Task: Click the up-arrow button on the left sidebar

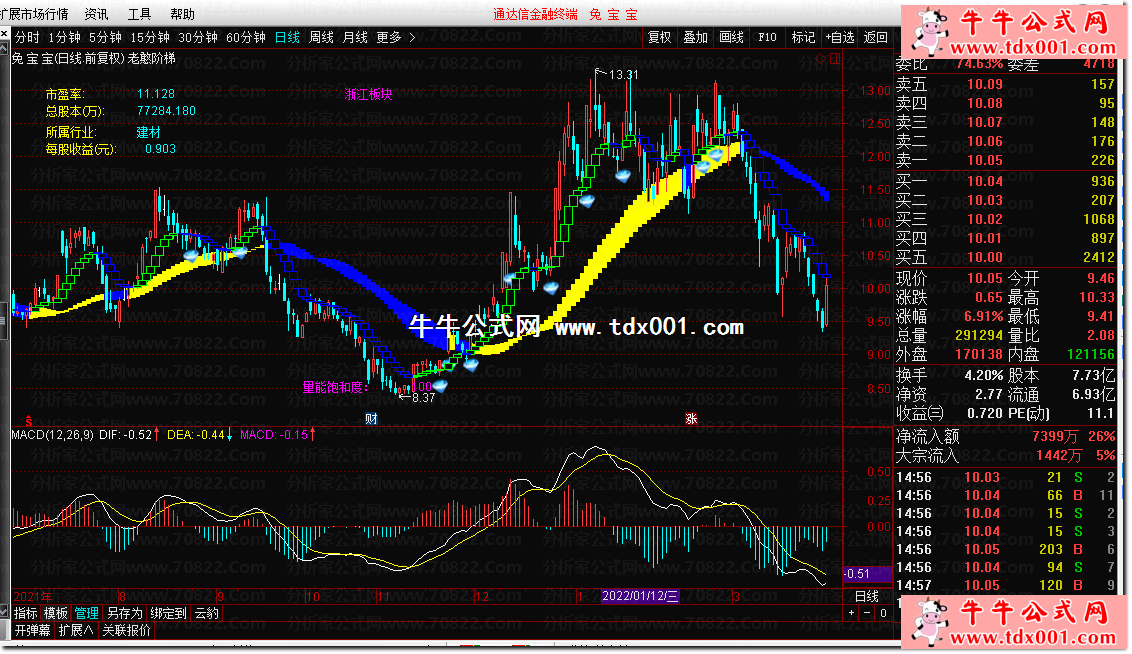Action: [4, 48]
